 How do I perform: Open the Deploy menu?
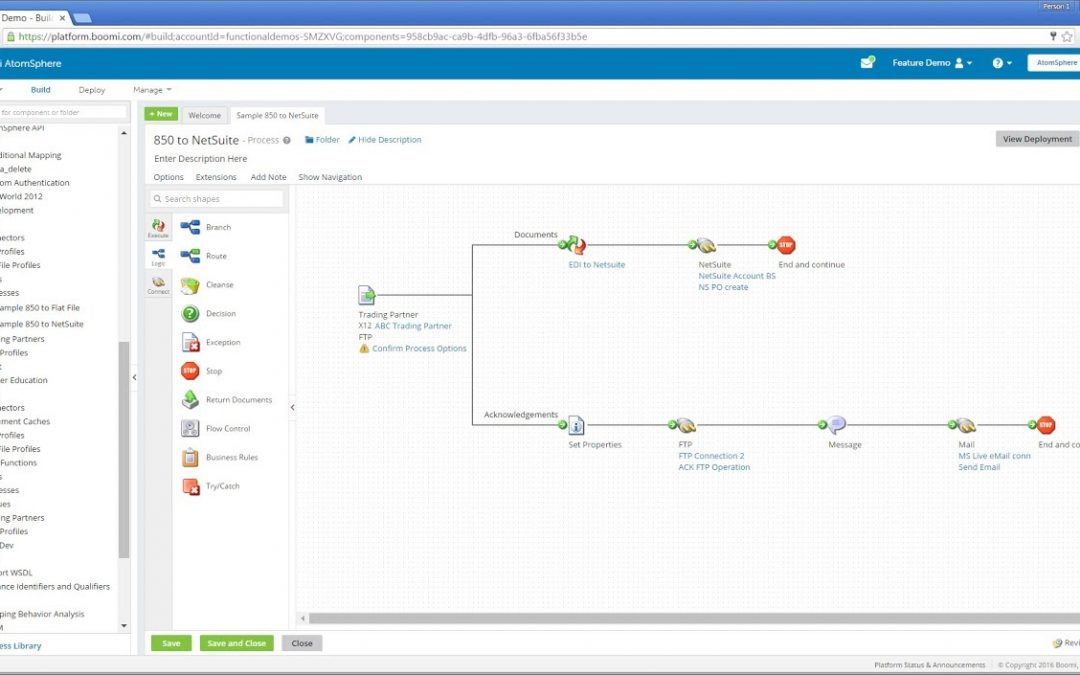tap(92, 90)
